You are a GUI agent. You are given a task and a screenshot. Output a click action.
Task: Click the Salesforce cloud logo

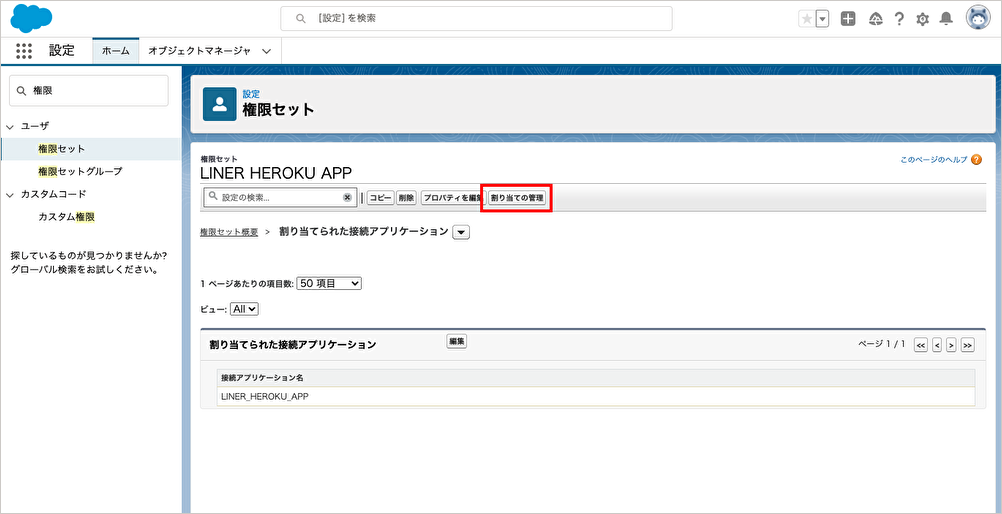[31, 18]
